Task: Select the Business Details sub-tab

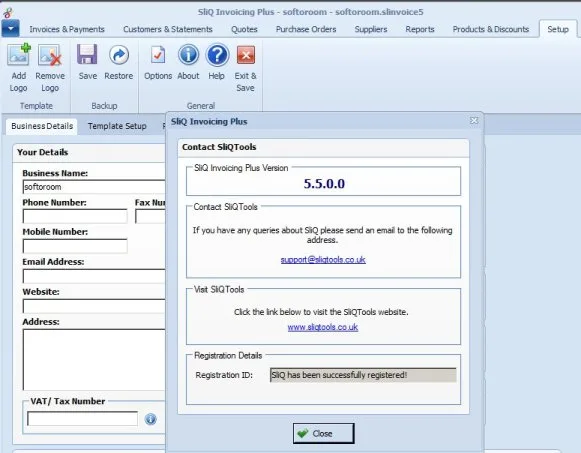Action: click(42, 126)
